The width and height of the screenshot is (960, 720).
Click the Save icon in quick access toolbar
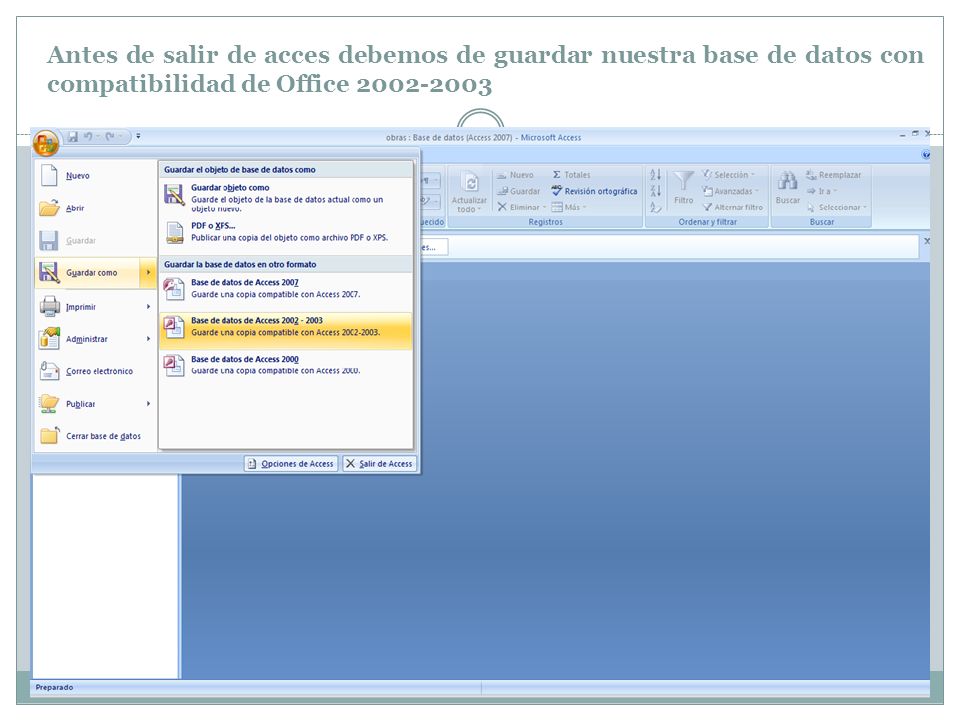click(x=73, y=137)
